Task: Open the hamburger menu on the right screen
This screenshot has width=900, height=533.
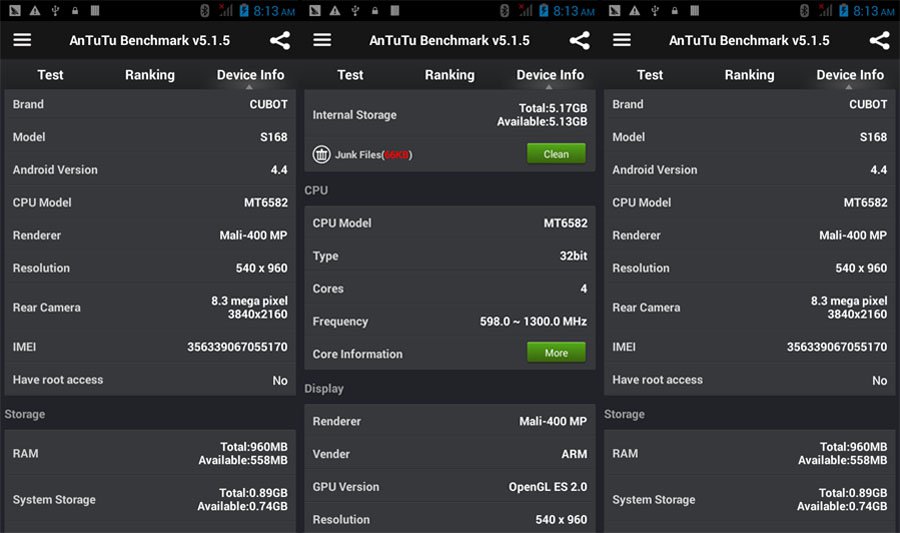Action: (x=622, y=40)
